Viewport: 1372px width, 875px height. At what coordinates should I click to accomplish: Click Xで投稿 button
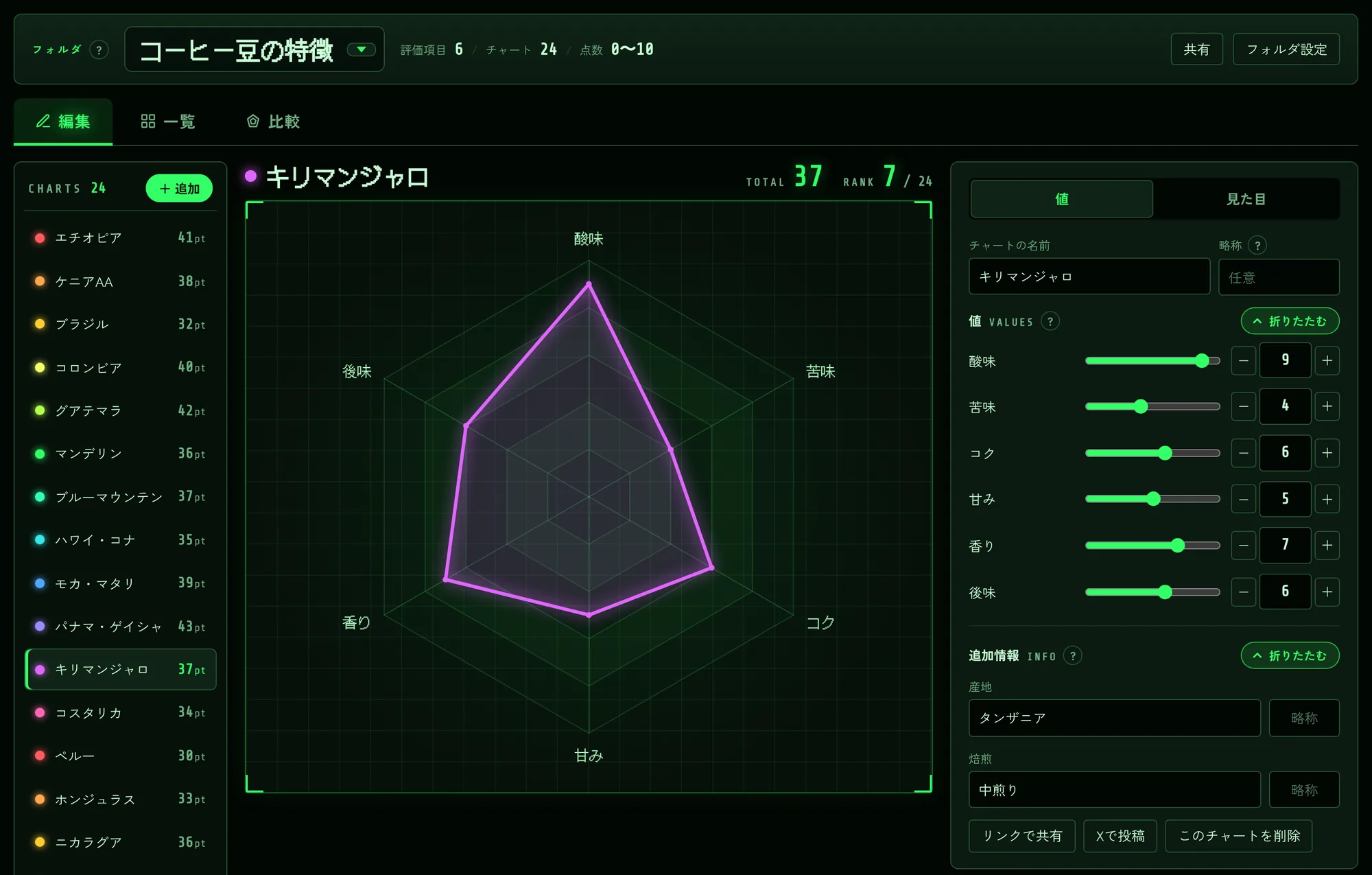1120,836
